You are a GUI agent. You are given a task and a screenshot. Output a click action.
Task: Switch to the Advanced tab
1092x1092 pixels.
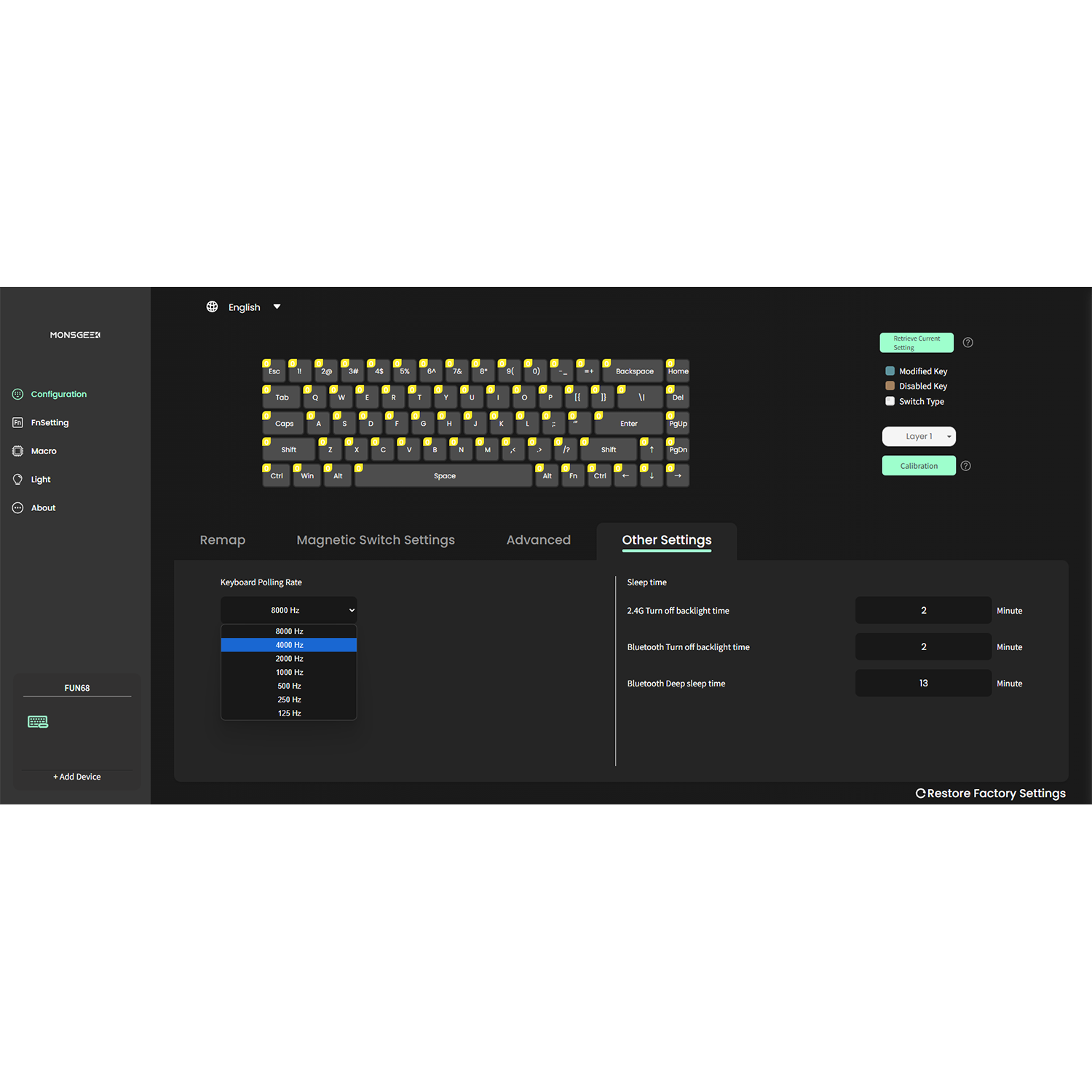tap(538, 540)
